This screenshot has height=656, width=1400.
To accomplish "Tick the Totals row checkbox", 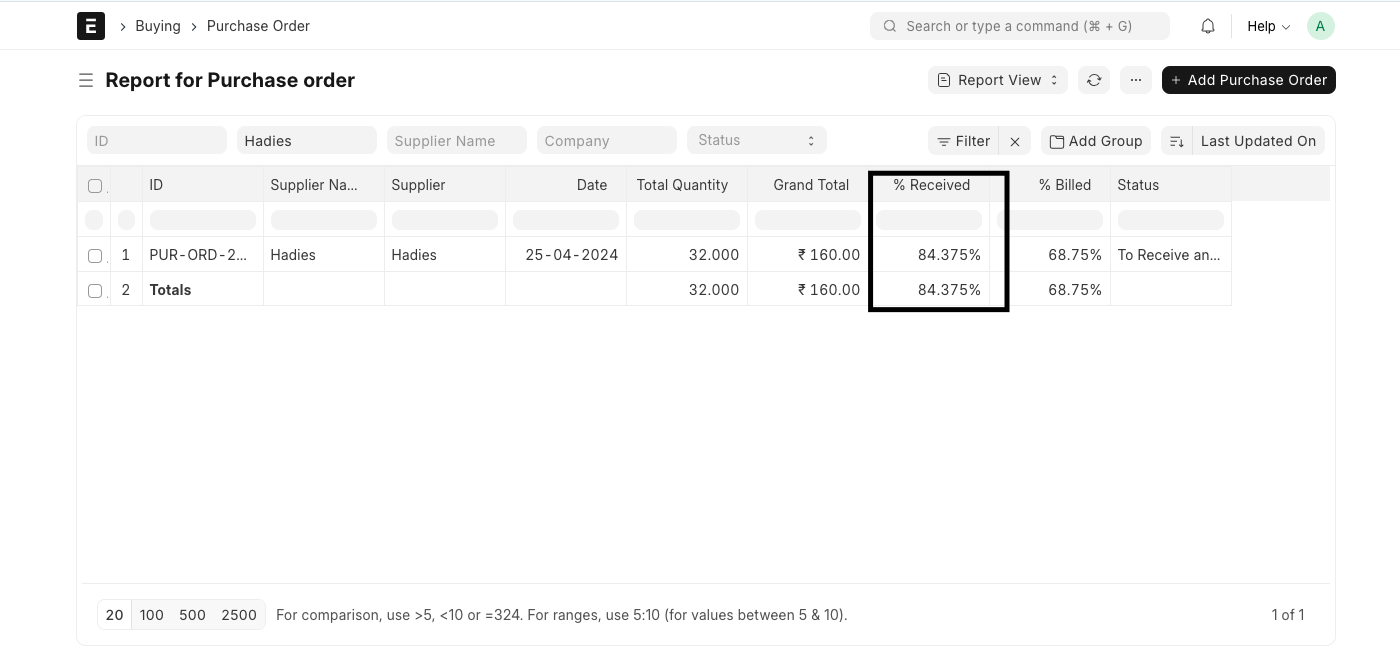I will (x=95, y=291).
